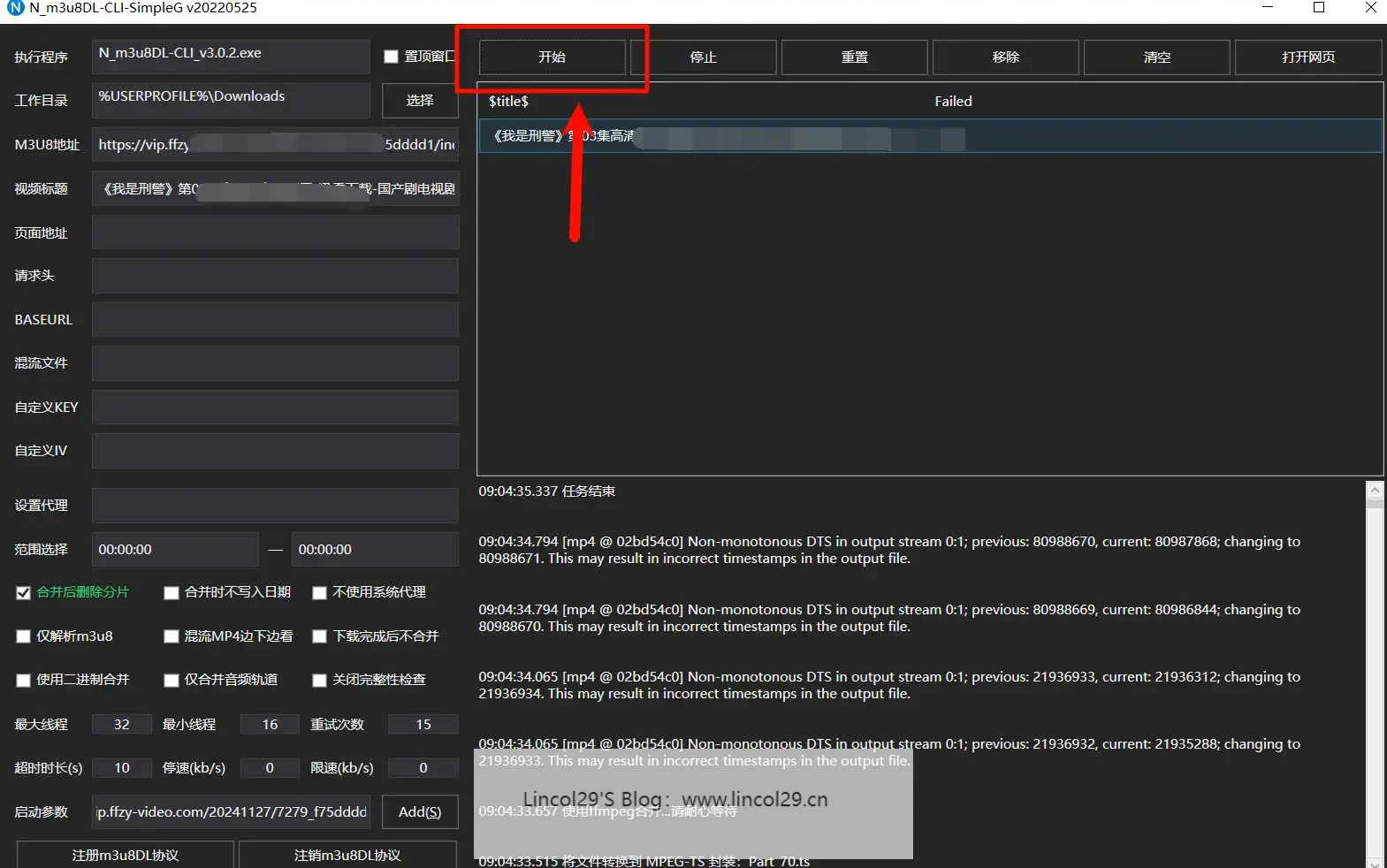The width and height of the screenshot is (1387, 868).
Task: Open the 打开网页 web page button
Action: coord(1307,57)
